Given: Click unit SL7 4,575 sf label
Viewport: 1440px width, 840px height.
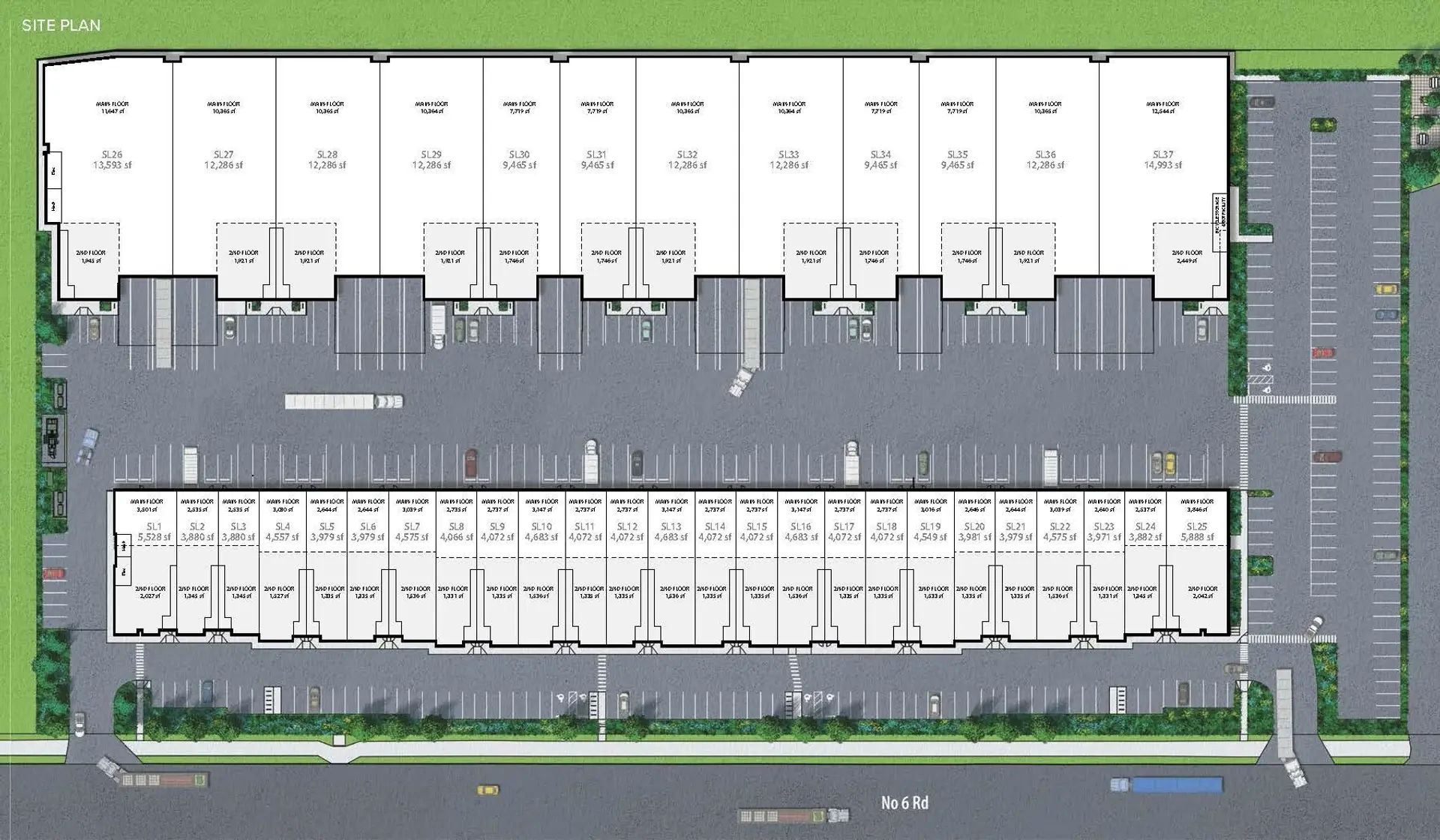Looking at the screenshot, I should click(412, 532).
